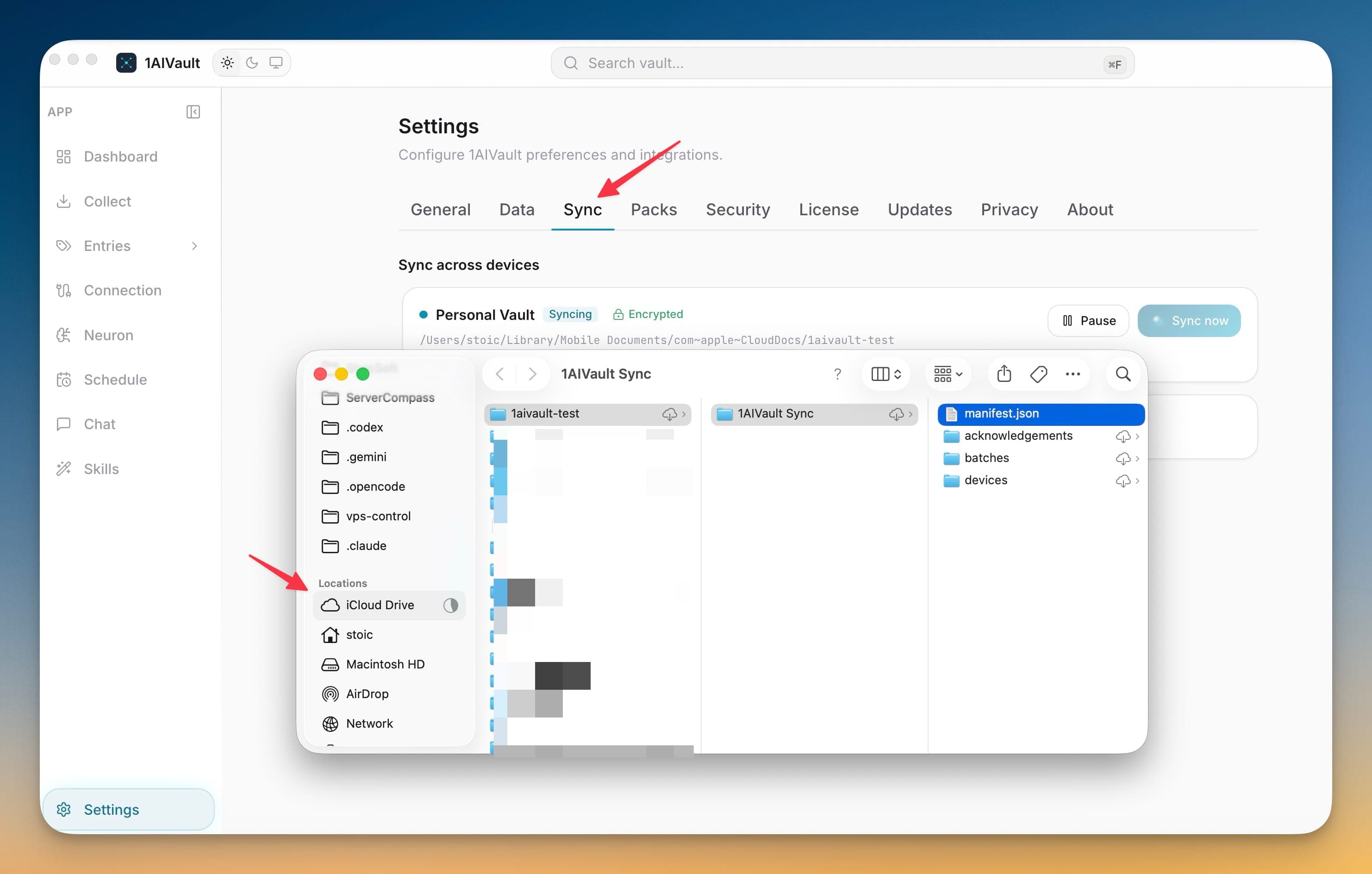Click Finder Share icon
The image size is (1372, 874).
coord(1004,374)
